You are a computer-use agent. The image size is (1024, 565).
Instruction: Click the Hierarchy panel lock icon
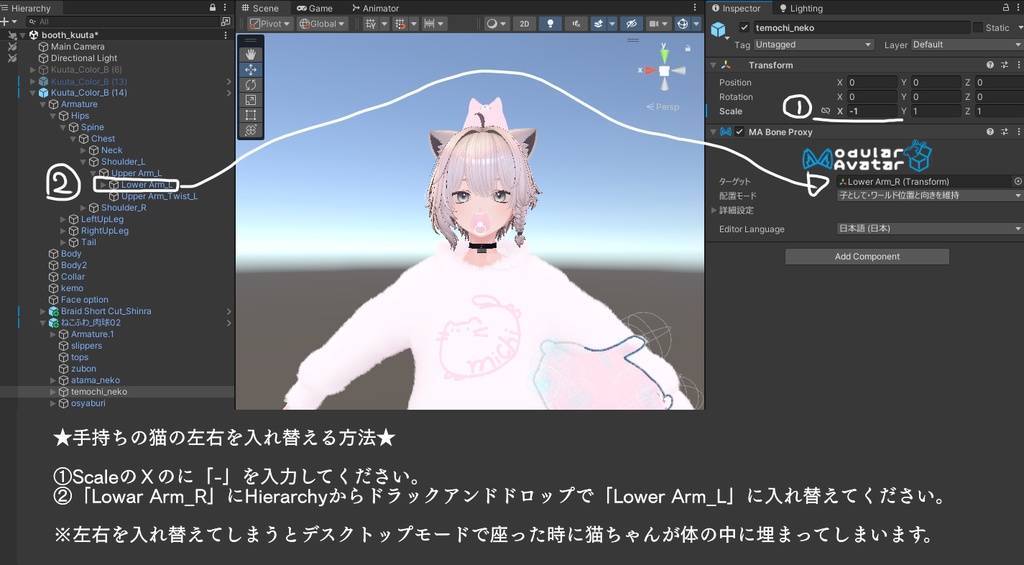point(213,7)
